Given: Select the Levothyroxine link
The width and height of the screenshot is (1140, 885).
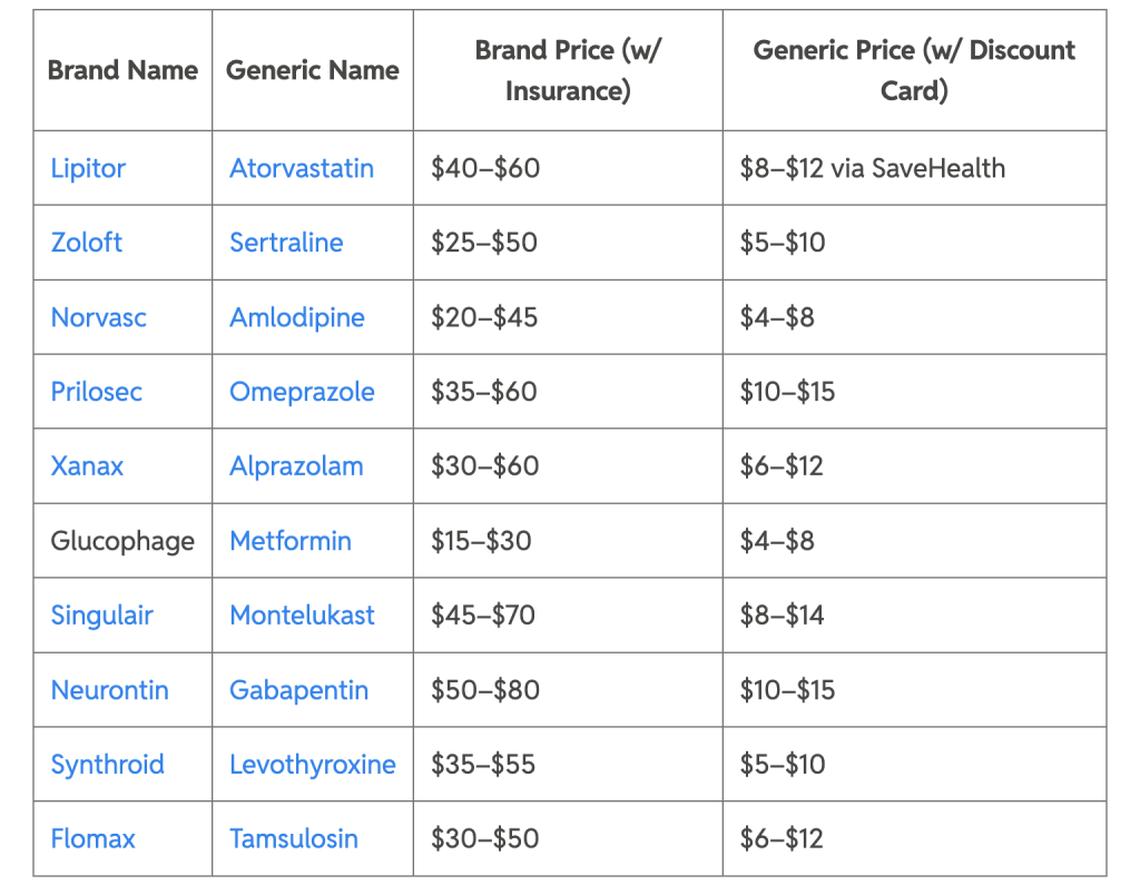Looking at the screenshot, I should click(312, 765).
